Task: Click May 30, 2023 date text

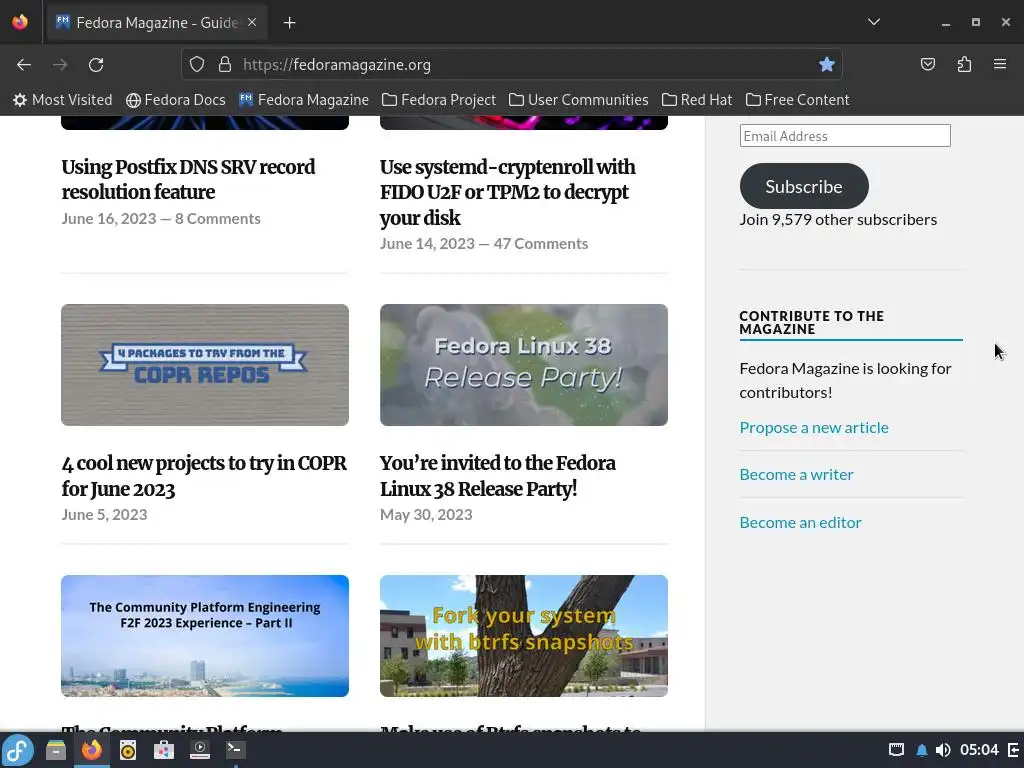Action: (426, 515)
